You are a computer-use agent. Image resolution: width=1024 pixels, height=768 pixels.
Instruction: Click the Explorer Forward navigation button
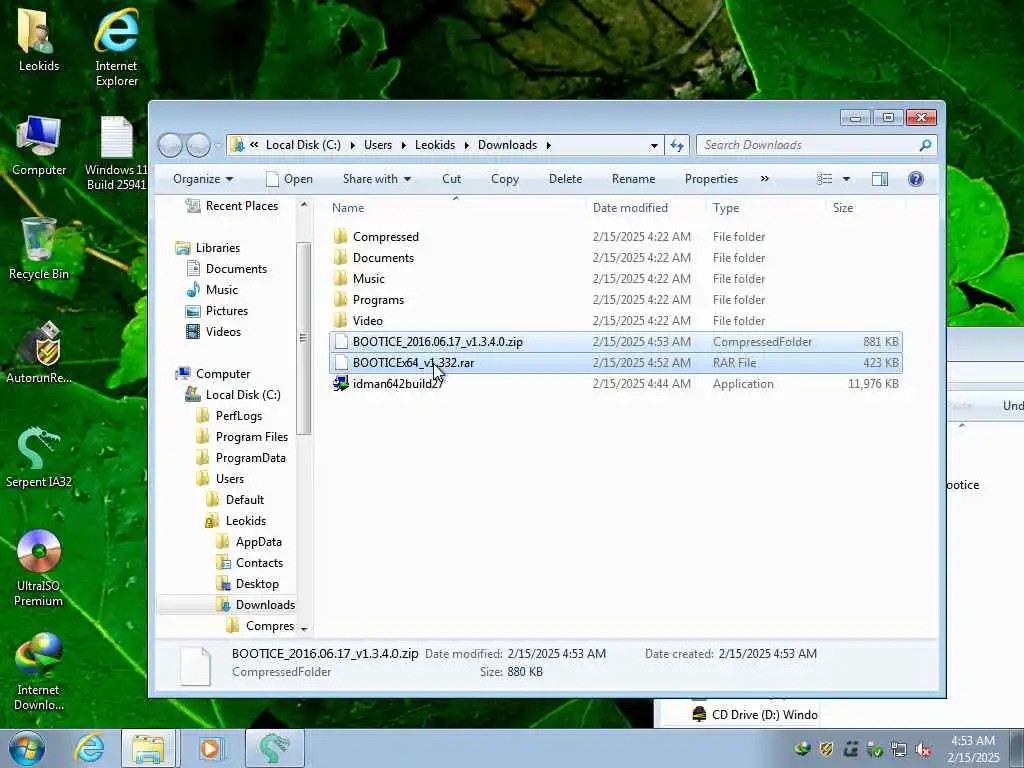[198, 145]
